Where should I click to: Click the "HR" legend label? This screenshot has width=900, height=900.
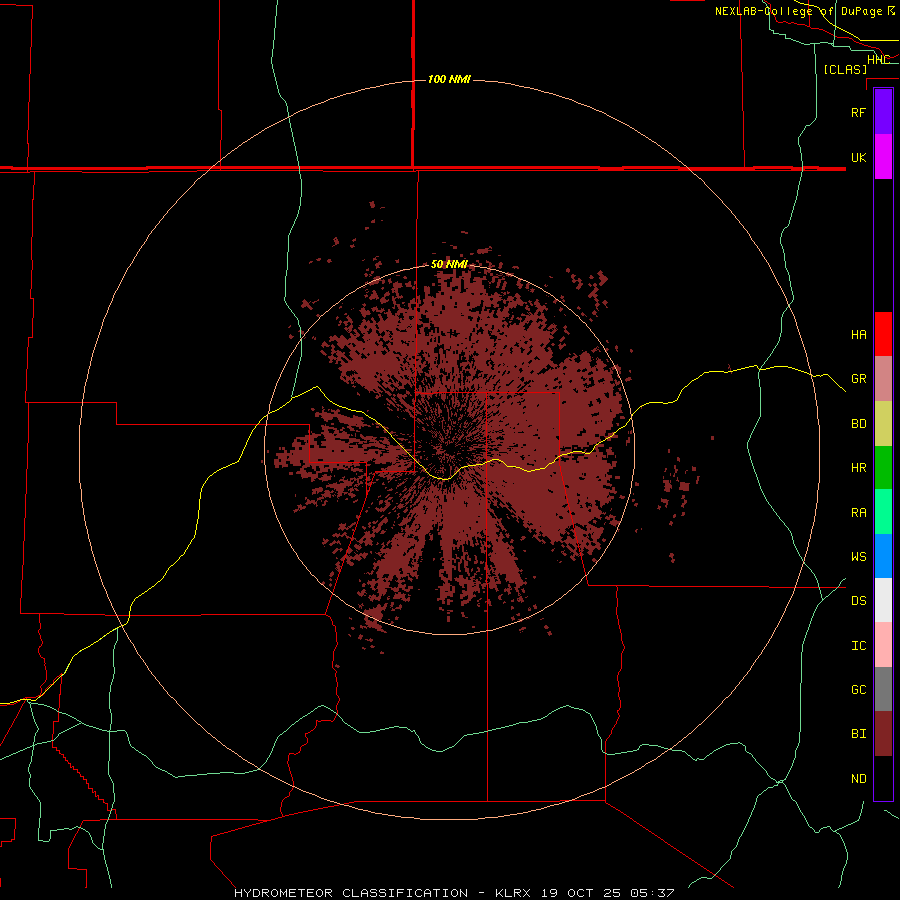[x=858, y=468]
